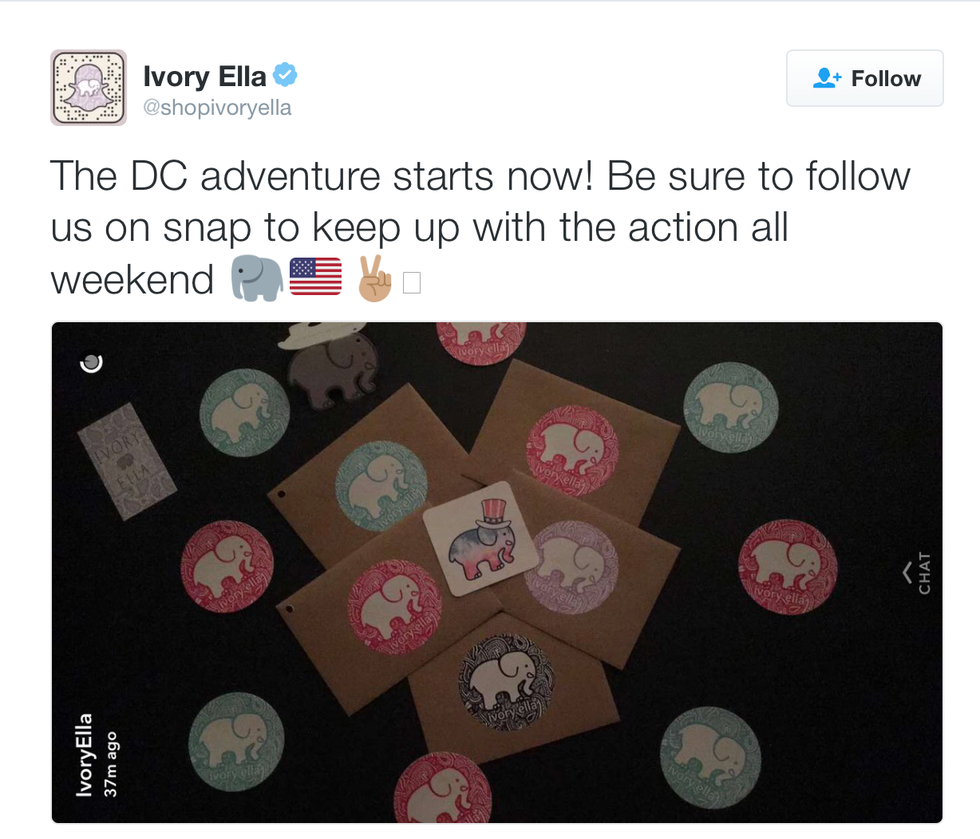Expand the CHAT chevron on the snap
Viewport: 980px width, 839px height.
(x=907, y=572)
